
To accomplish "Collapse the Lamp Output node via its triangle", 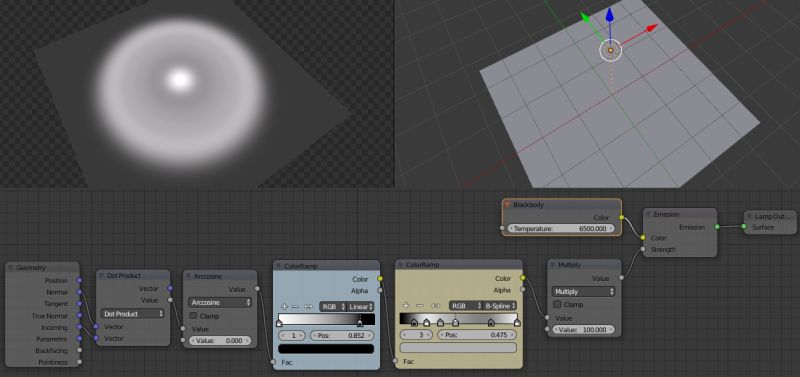I will [749, 216].
